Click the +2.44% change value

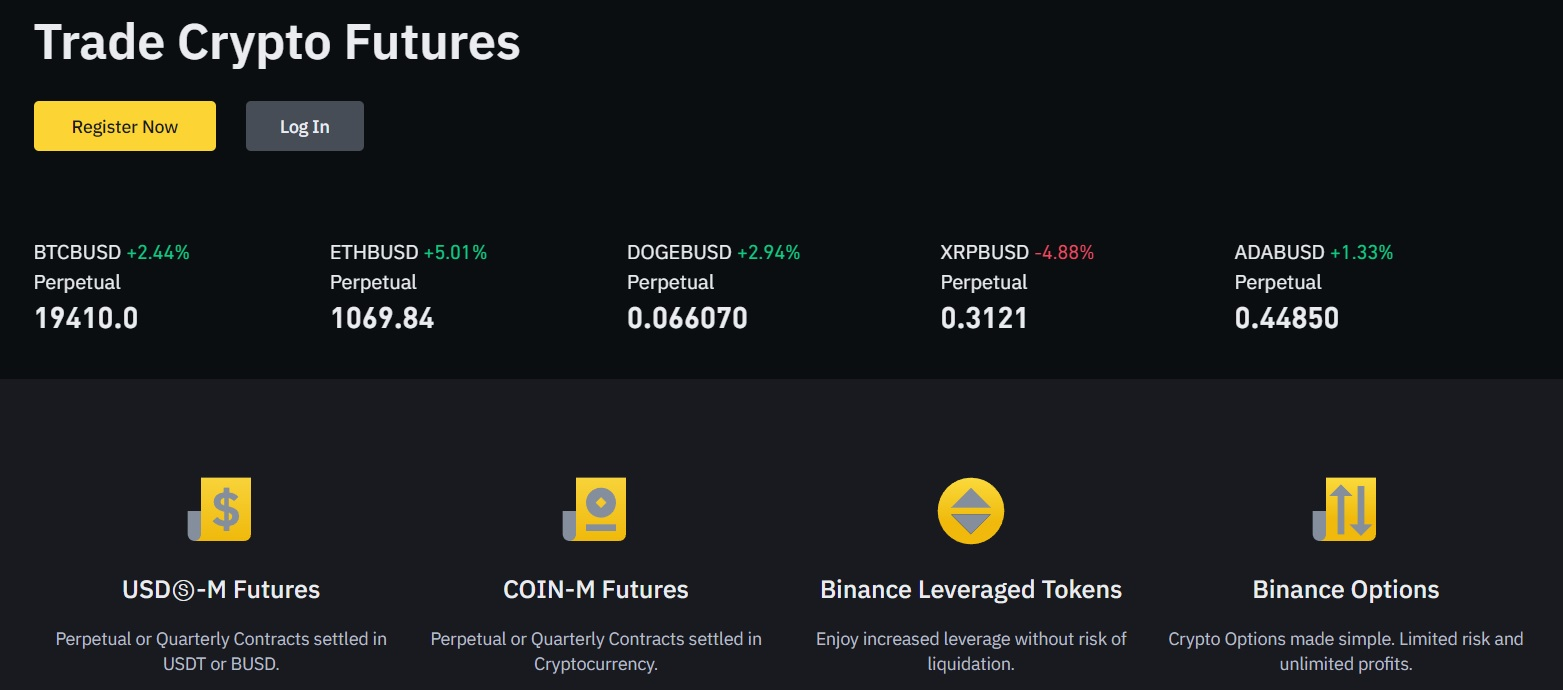click(158, 252)
